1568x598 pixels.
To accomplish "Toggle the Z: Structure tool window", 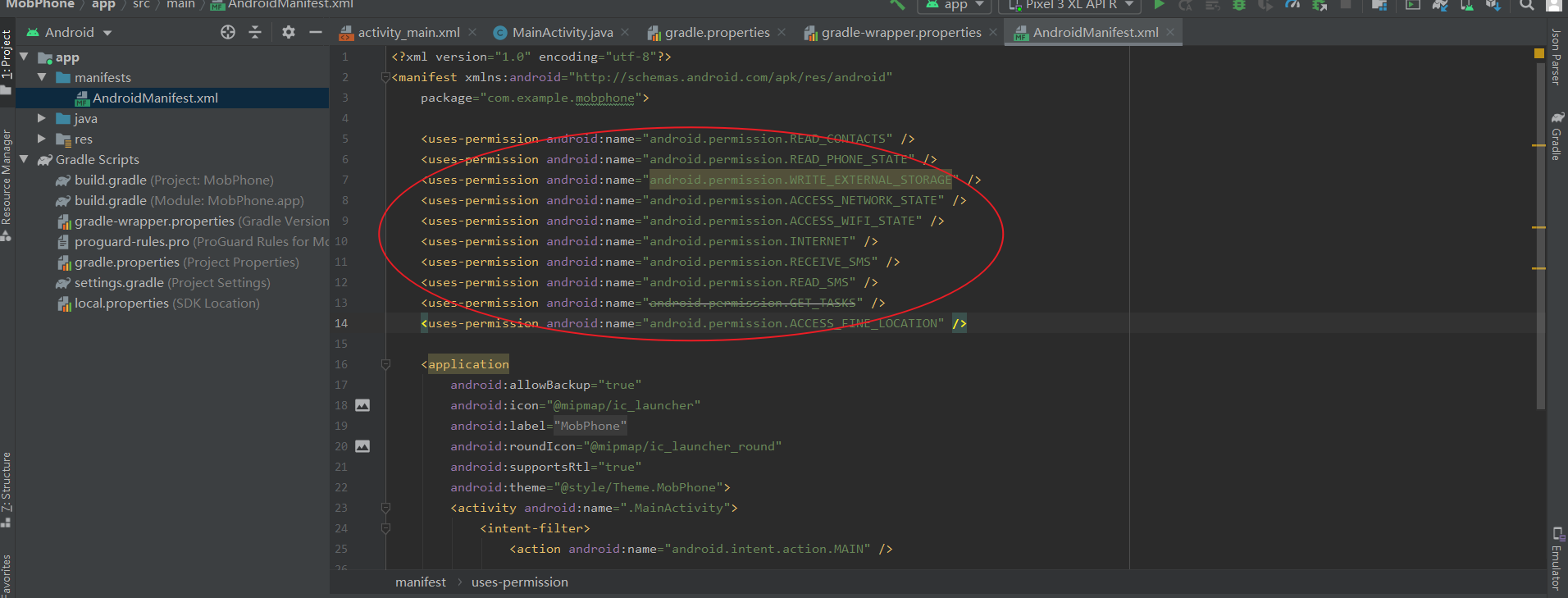I will [7, 491].
